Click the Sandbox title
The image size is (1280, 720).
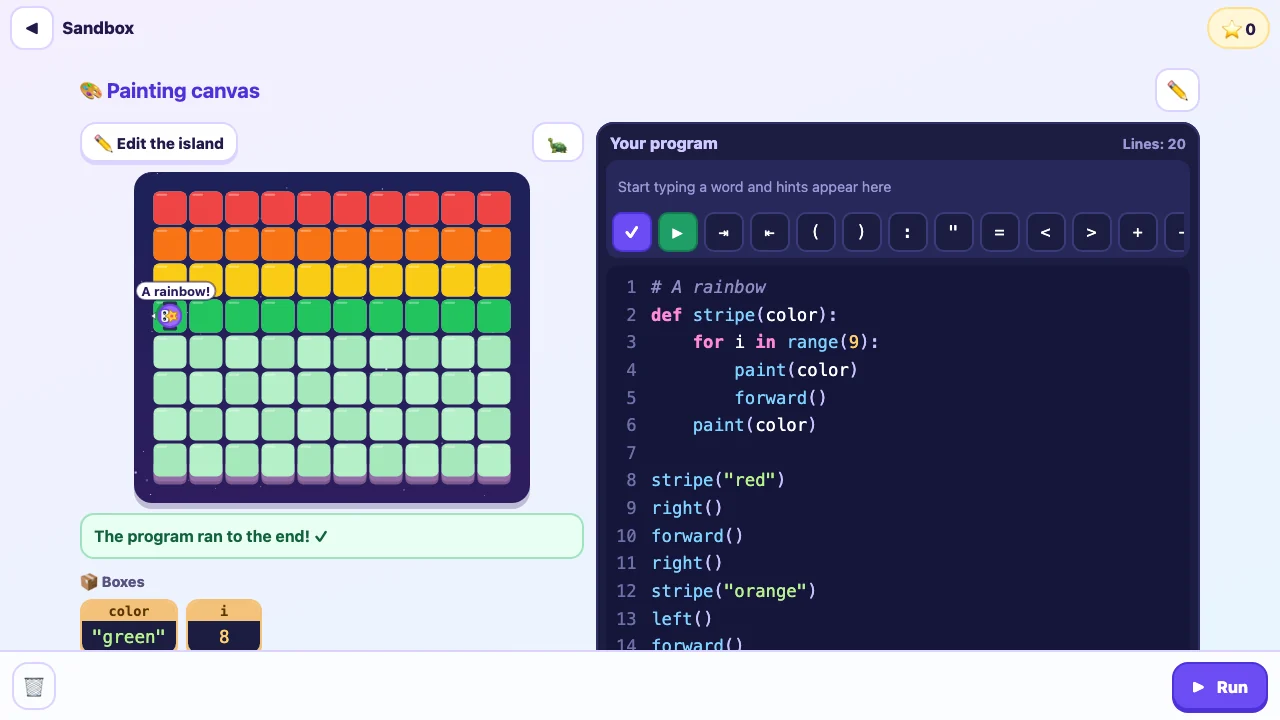click(98, 28)
